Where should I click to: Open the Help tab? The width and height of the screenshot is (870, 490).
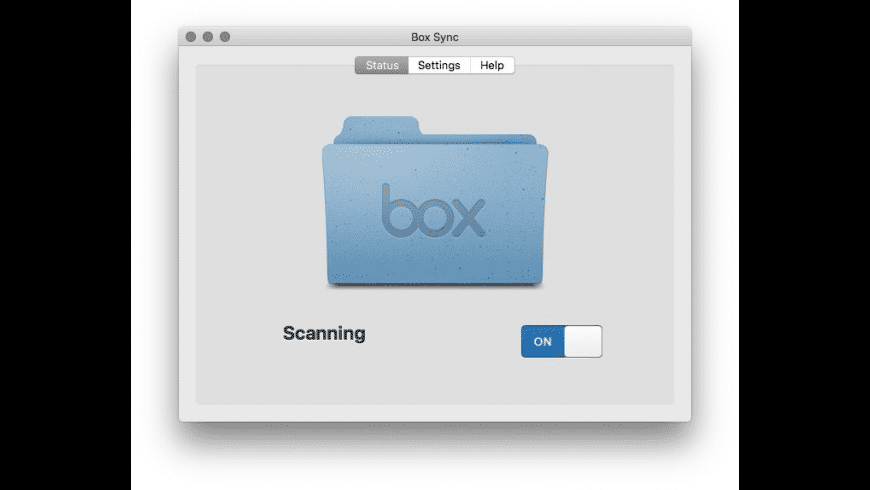coord(492,65)
